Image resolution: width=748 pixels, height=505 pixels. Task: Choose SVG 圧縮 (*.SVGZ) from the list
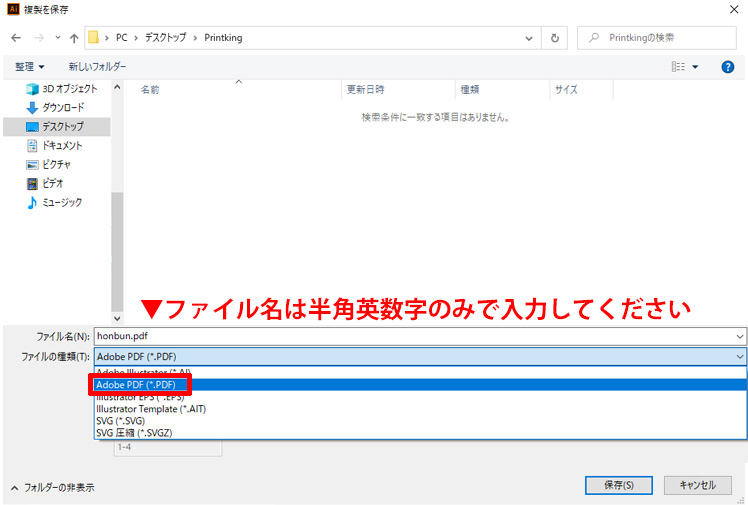(420, 433)
